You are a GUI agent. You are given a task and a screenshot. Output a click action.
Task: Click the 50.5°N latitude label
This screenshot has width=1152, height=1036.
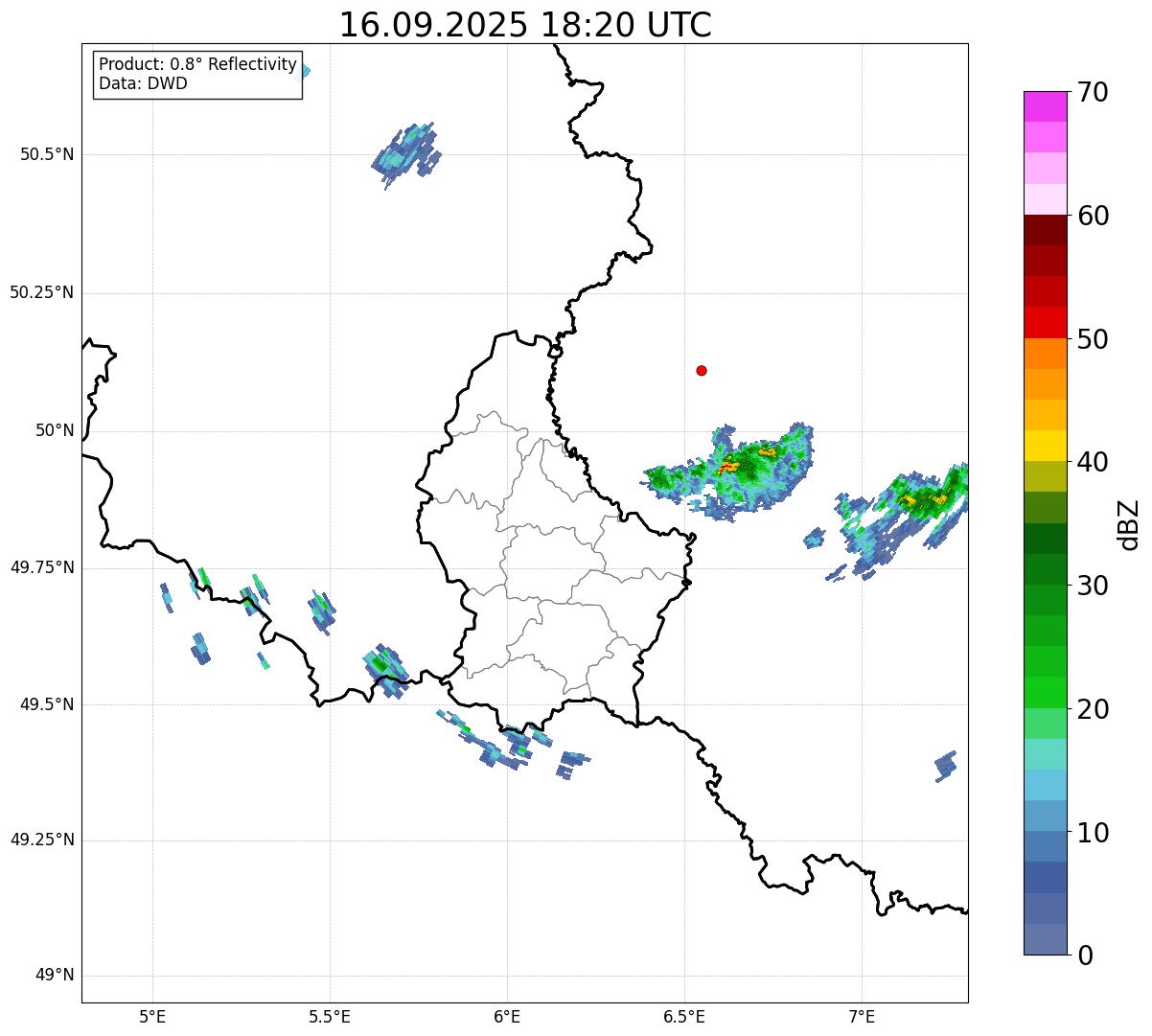click(x=47, y=154)
